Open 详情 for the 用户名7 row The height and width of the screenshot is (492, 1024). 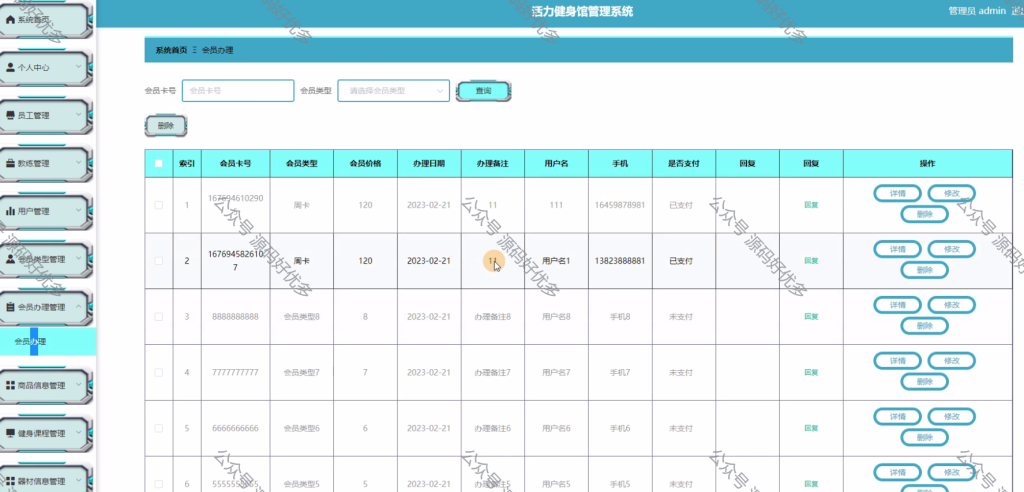[898, 361]
